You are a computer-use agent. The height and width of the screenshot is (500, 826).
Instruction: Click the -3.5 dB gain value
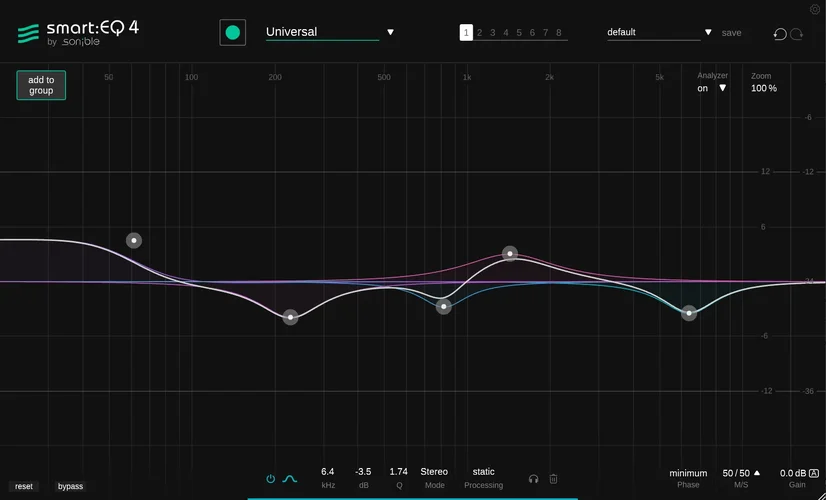click(363, 472)
